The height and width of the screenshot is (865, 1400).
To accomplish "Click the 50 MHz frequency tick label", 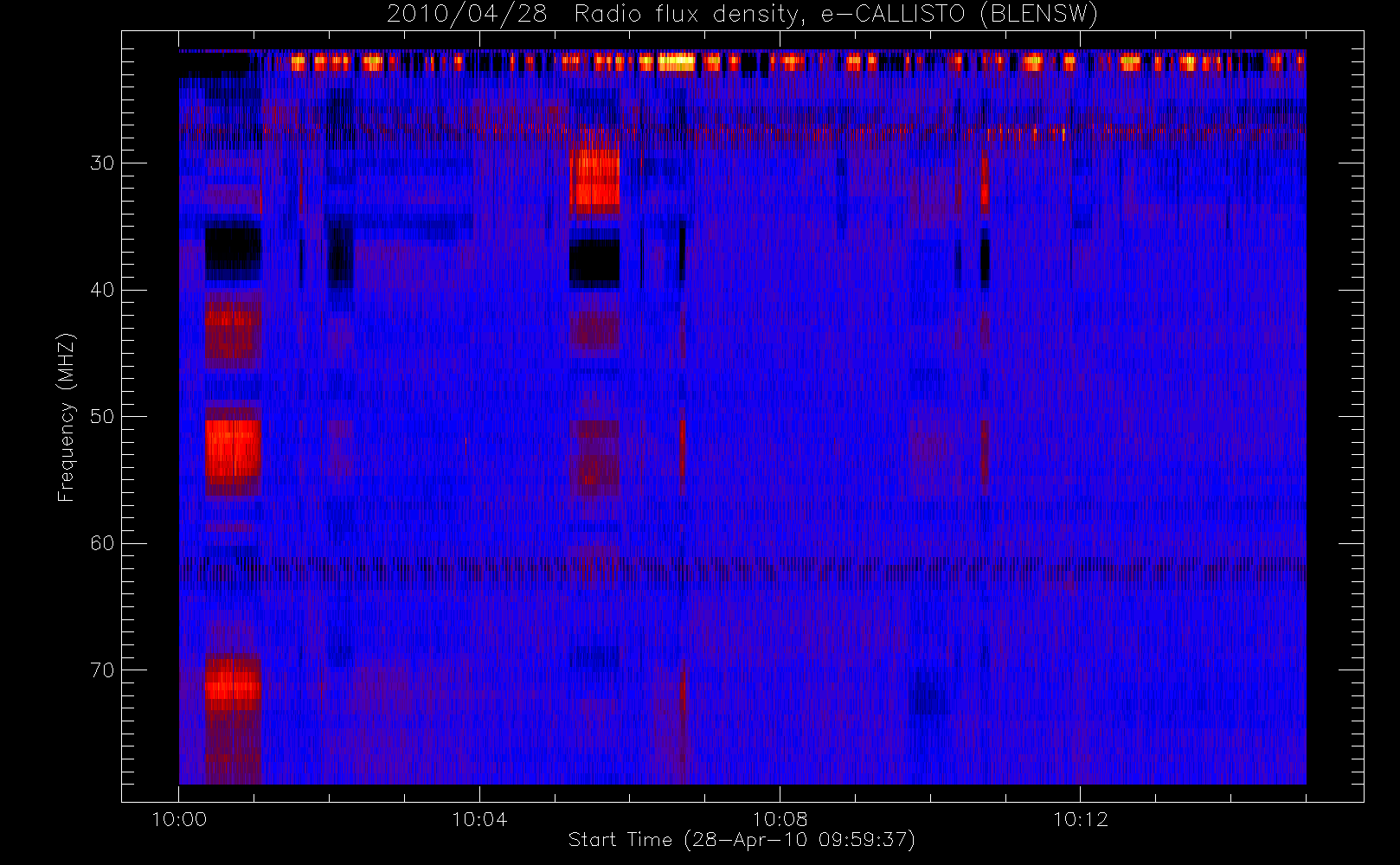I will click(102, 416).
